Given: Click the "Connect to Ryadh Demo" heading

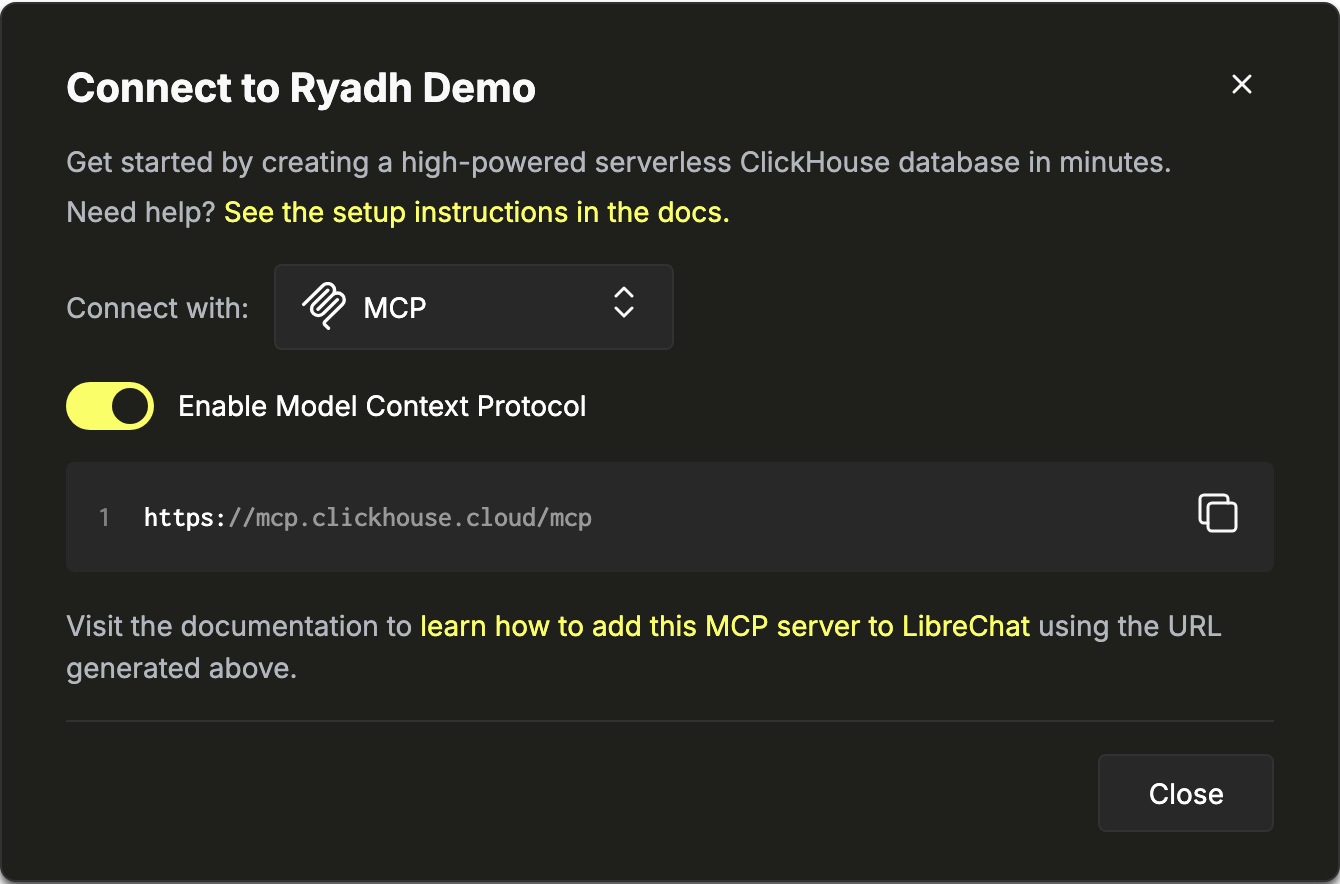Looking at the screenshot, I should (301, 88).
